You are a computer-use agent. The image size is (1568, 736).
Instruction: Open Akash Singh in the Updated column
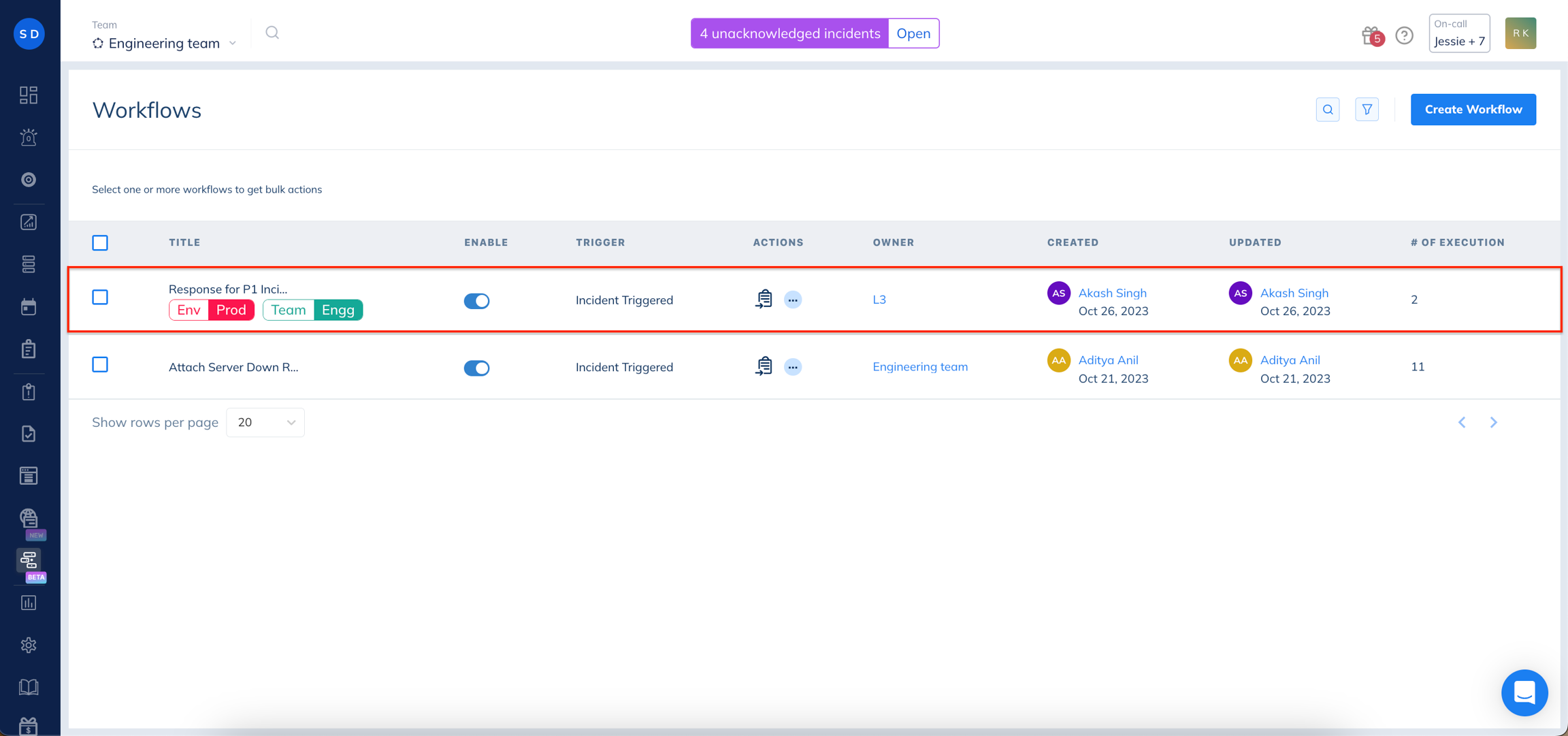point(1294,293)
